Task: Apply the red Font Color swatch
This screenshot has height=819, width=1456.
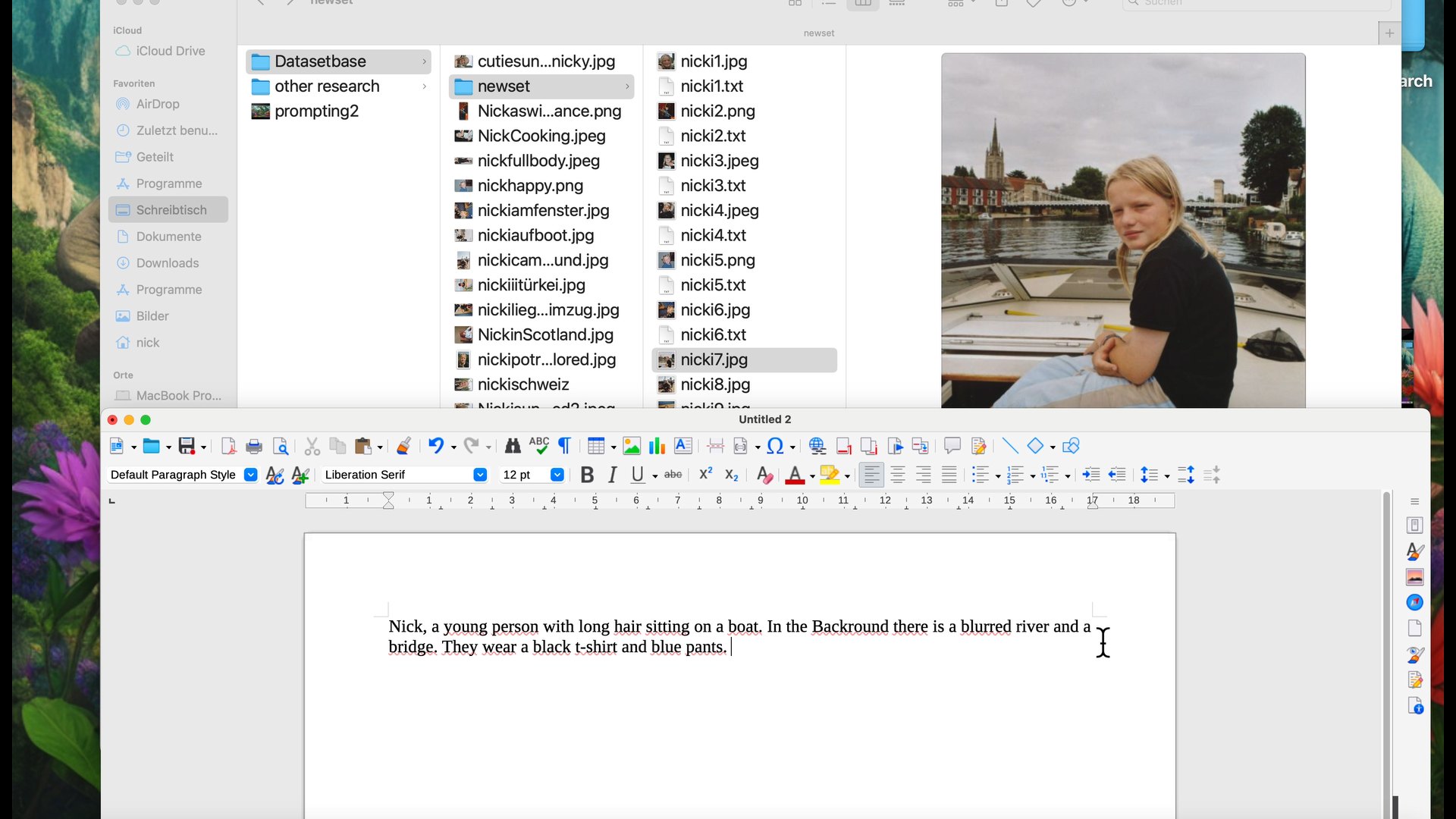Action: [x=795, y=475]
